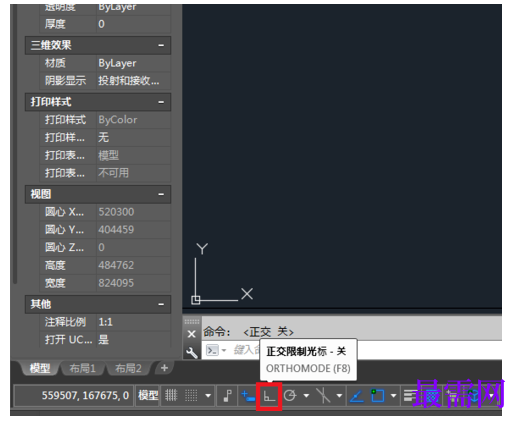Switch to the 布局1 tab
524x425 pixels.
click(x=83, y=368)
